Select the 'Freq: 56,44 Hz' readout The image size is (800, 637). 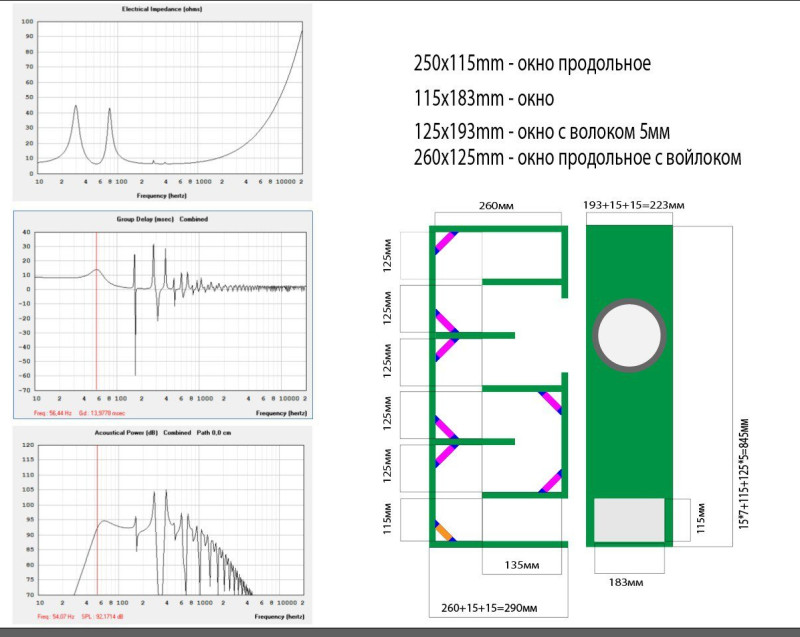[x=53, y=413]
